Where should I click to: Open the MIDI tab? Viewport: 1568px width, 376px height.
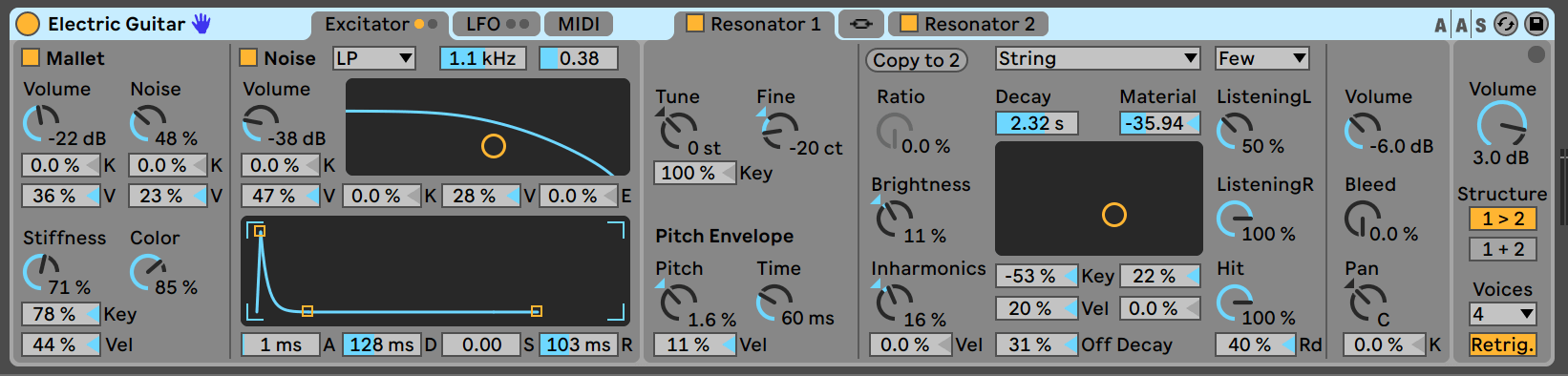pyautogui.click(x=579, y=24)
